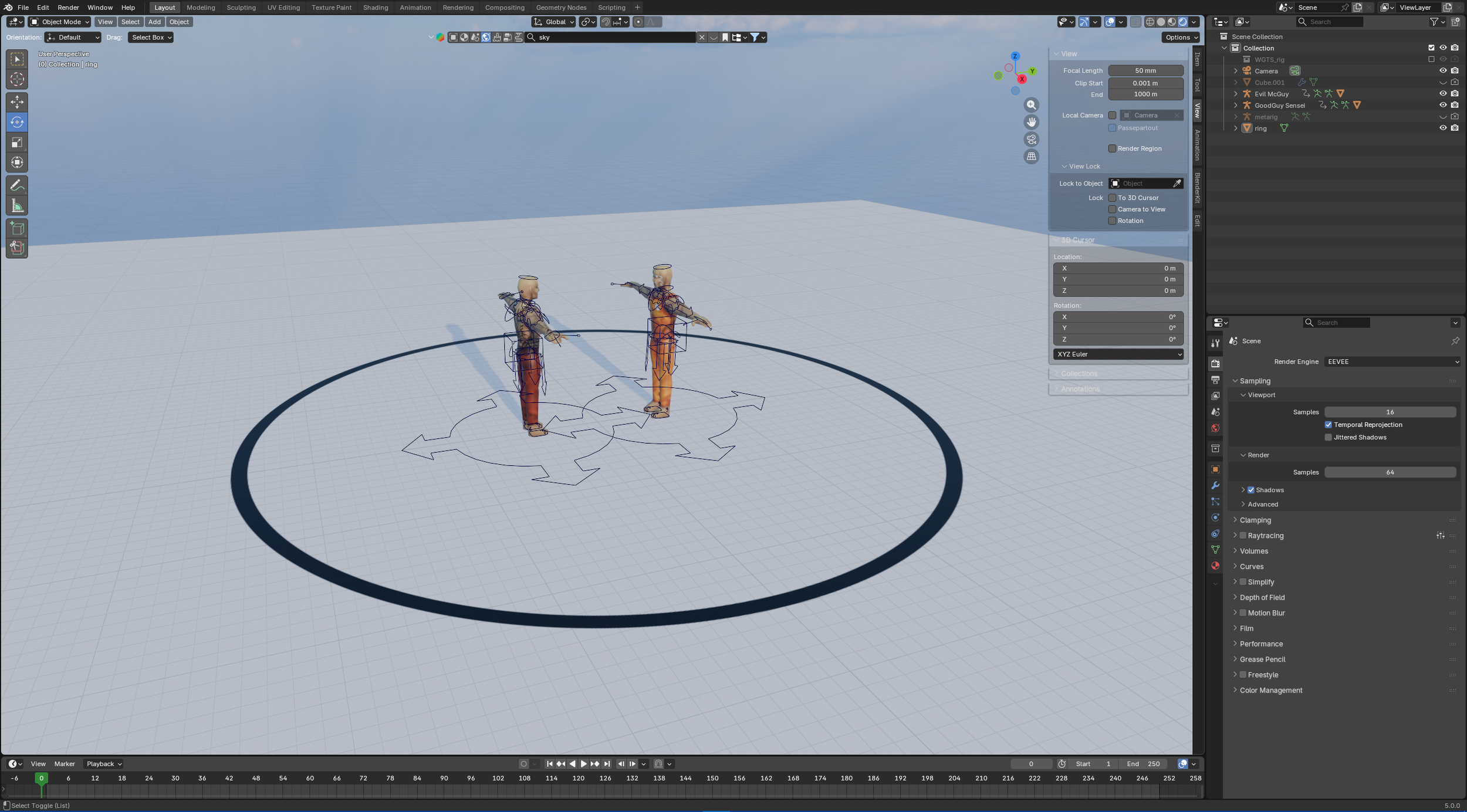Click zoom magnifier icon in viewport

coord(1031,105)
